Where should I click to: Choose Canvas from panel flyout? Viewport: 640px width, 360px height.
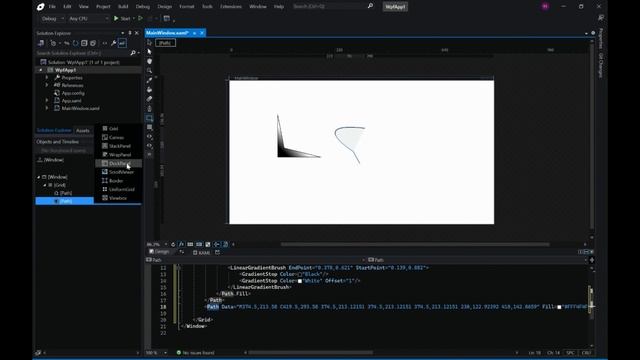(x=116, y=137)
